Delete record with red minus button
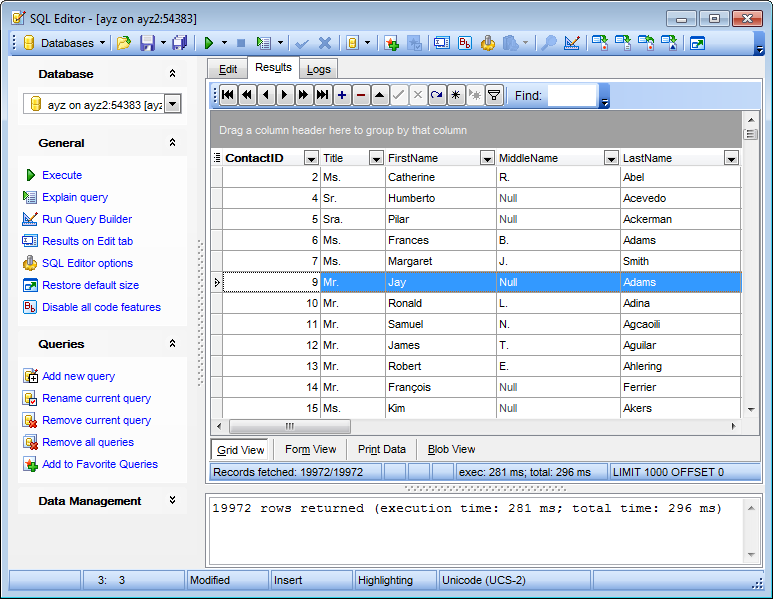 (361, 95)
